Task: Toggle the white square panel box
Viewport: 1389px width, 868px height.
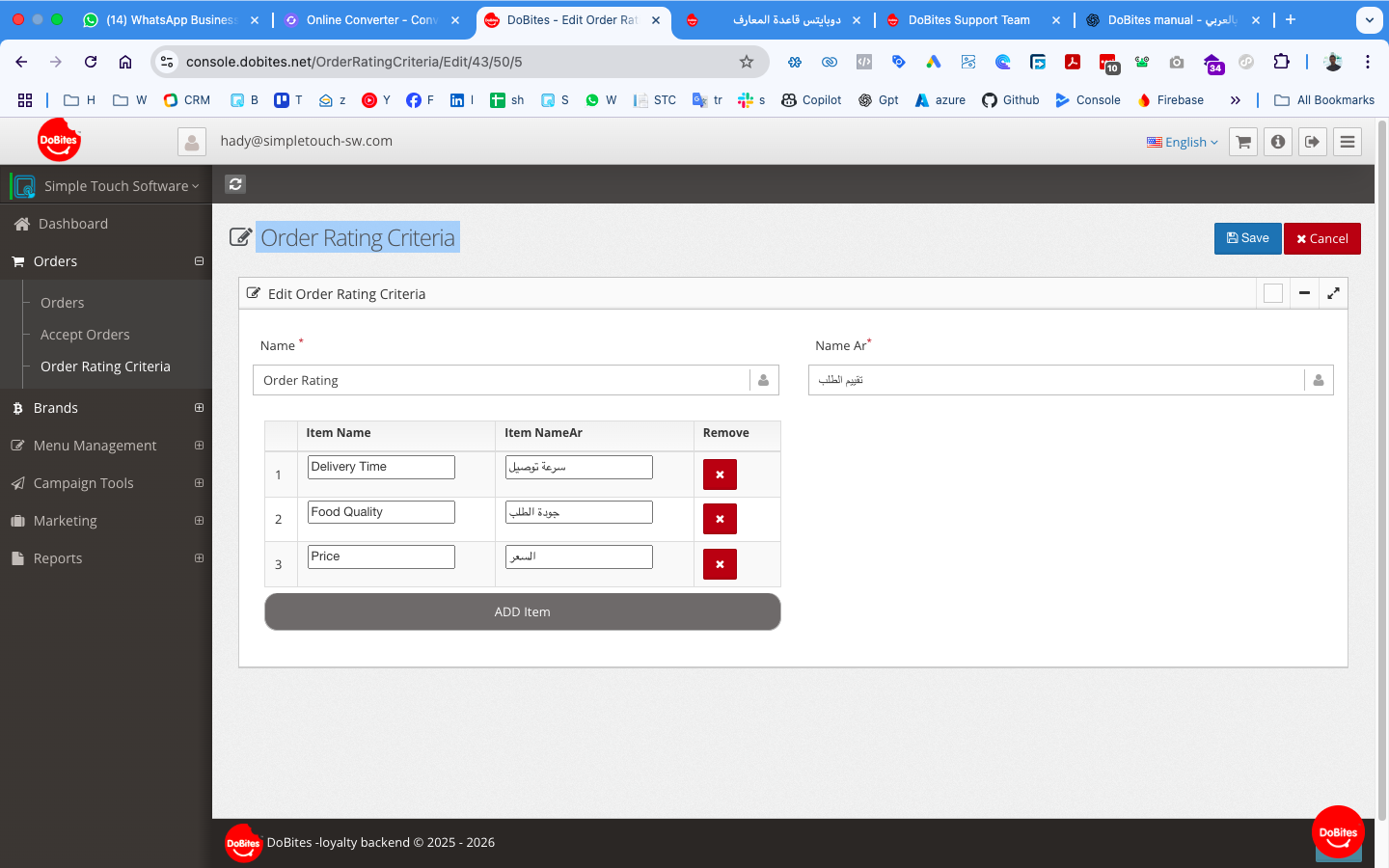Action: pos(1273,293)
